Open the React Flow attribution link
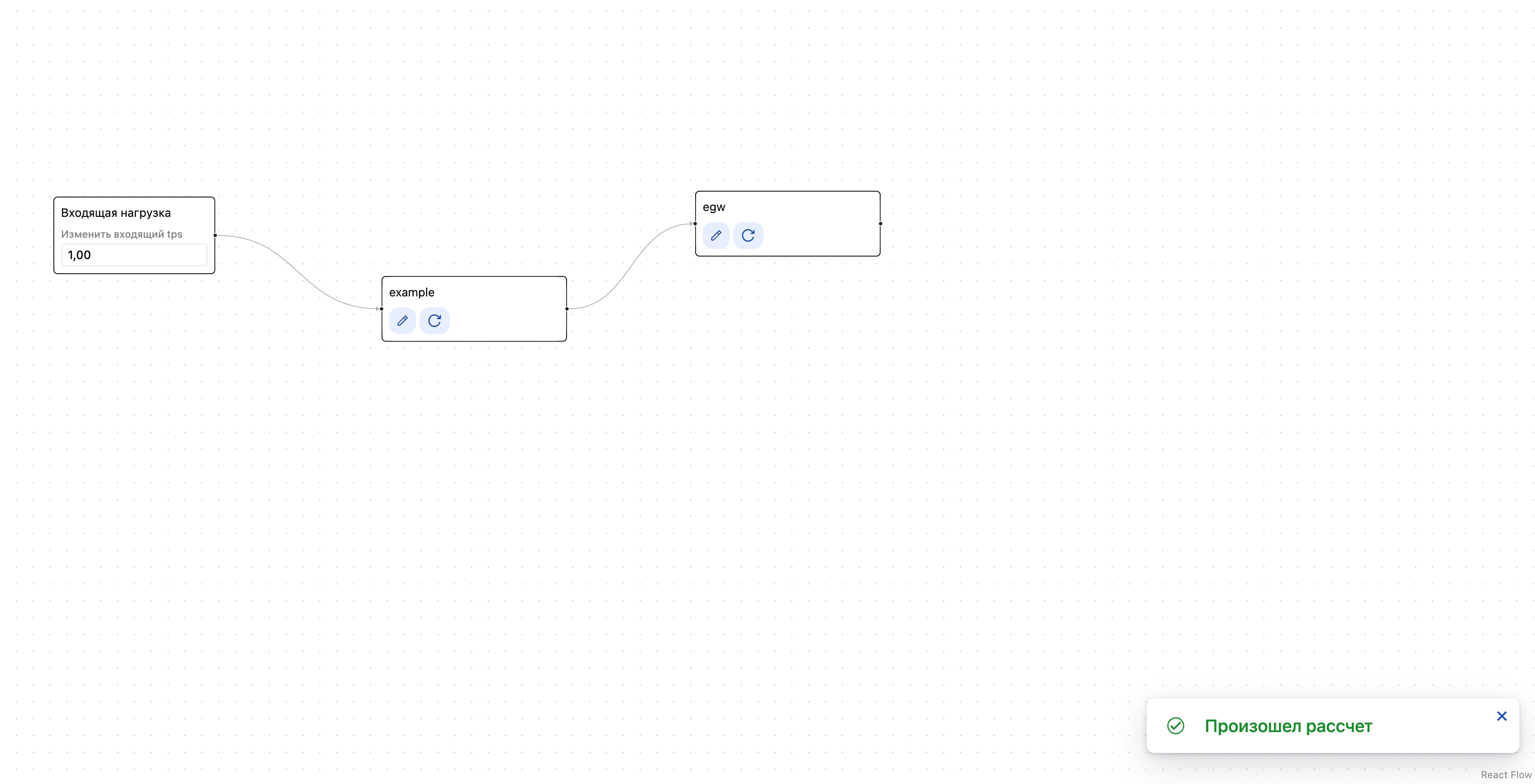Viewport: 1535px width, 784px height. [x=1506, y=774]
